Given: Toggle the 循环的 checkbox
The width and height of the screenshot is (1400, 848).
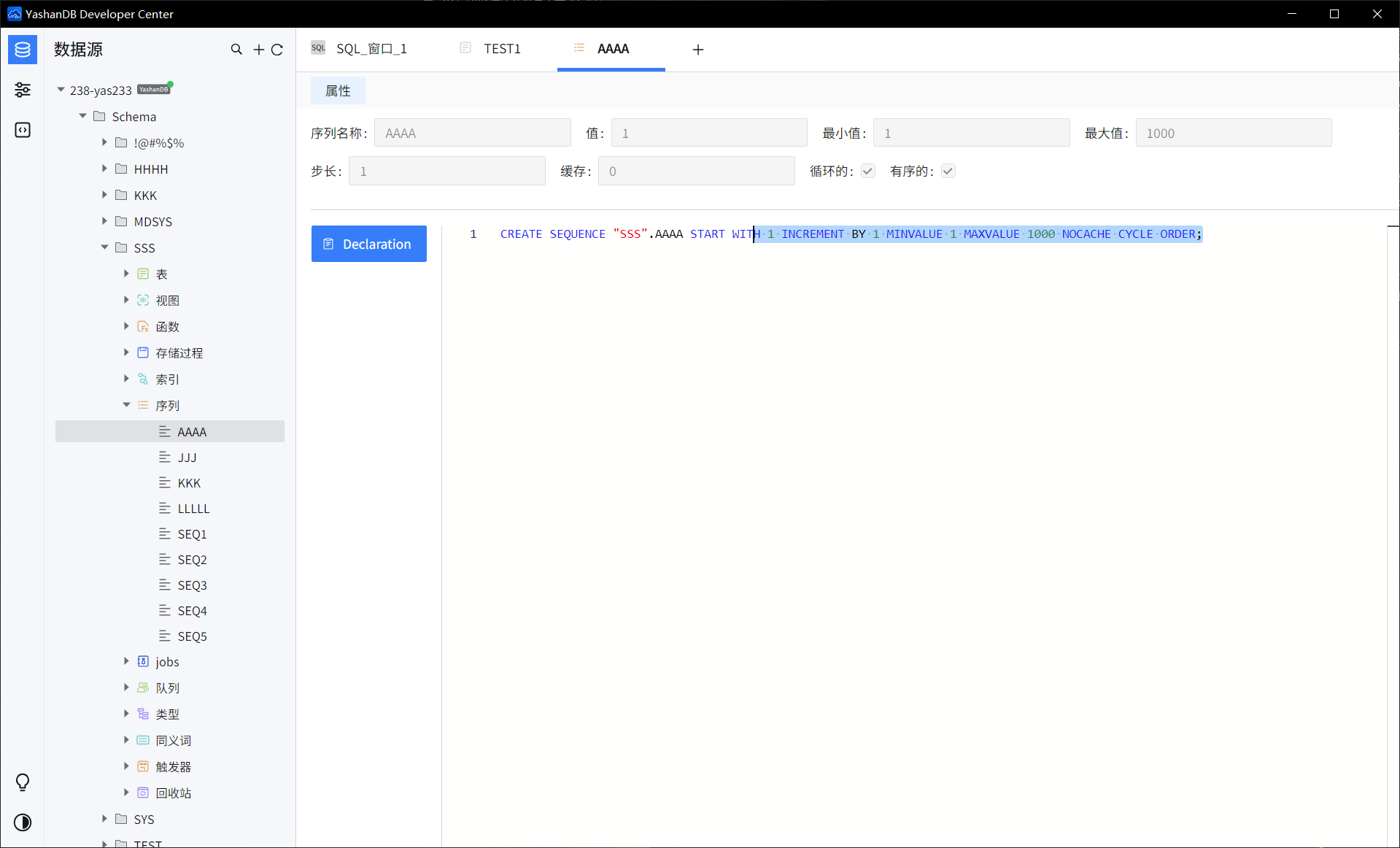Looking at the screenshot, I should [867, 171].
